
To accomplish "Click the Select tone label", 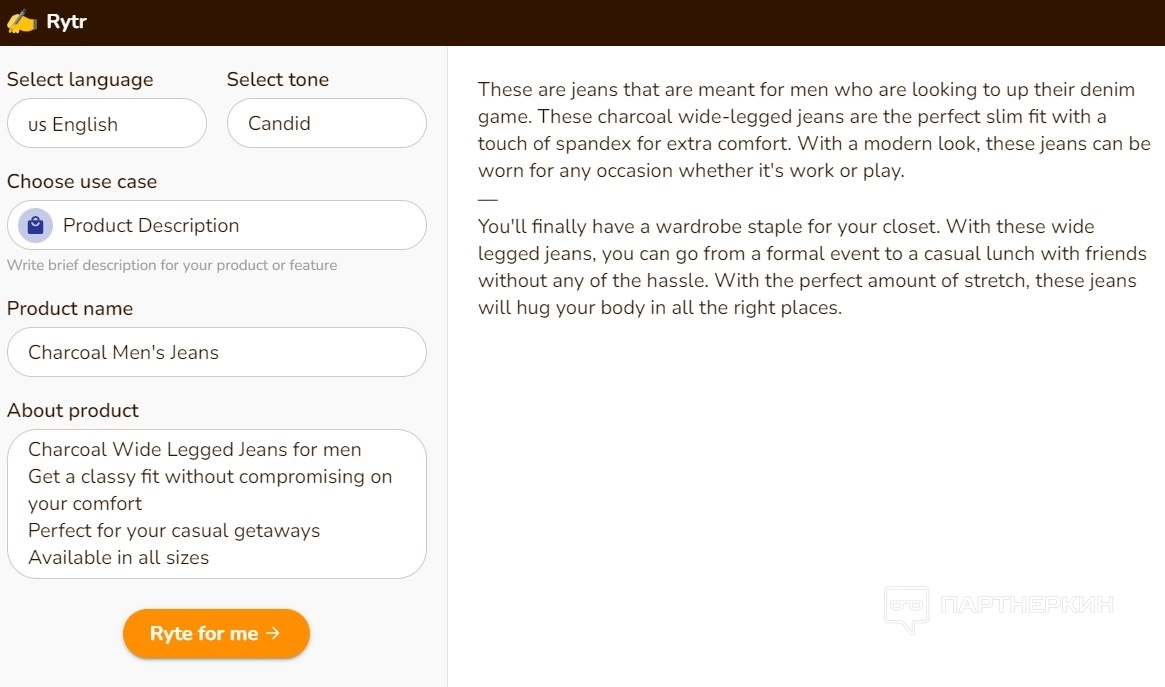I will [x=278, y=80].
